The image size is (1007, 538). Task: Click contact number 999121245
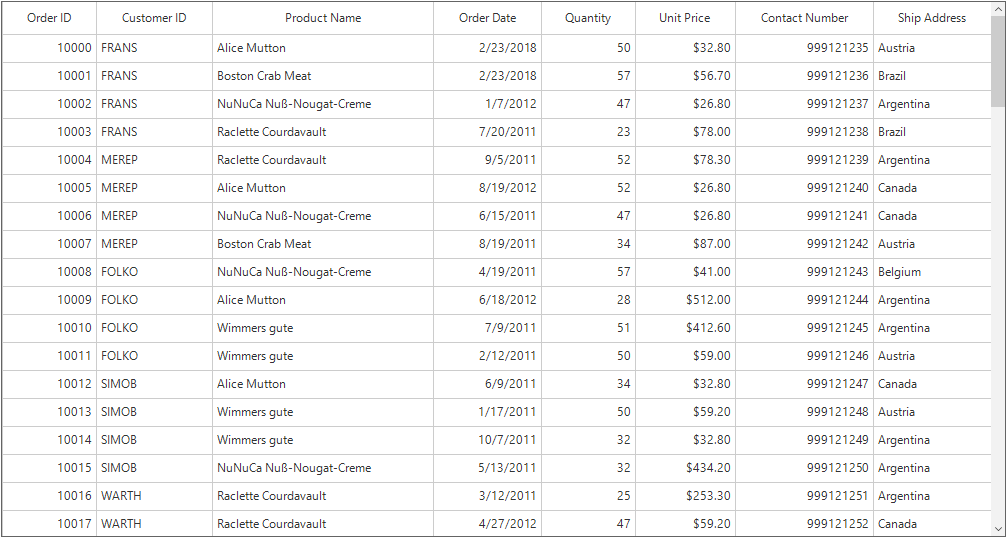coord(805,328)
